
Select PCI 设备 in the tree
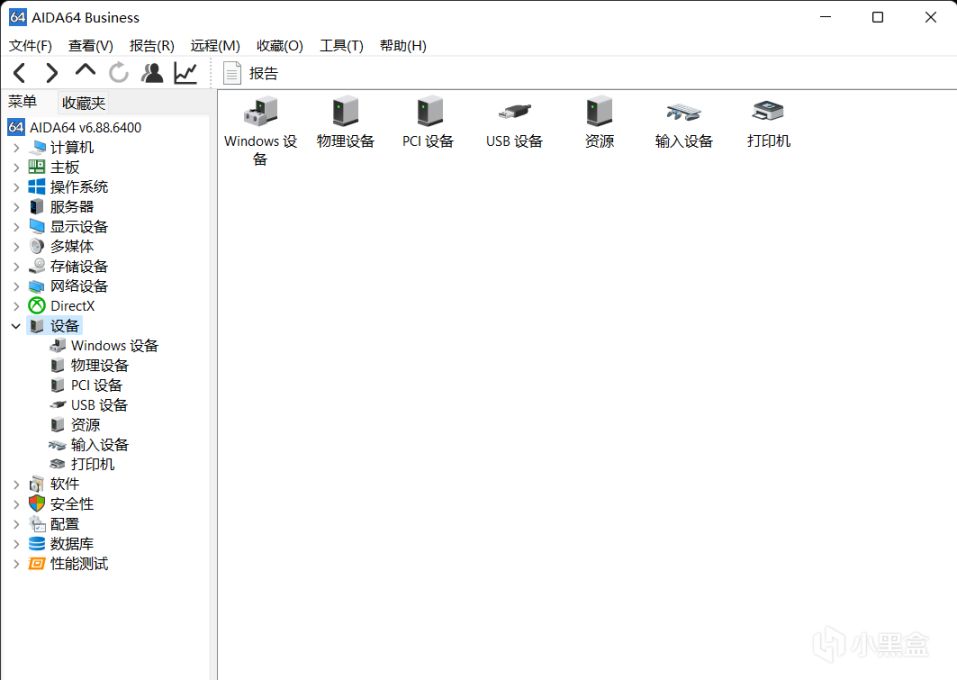[x=96, y=385]
